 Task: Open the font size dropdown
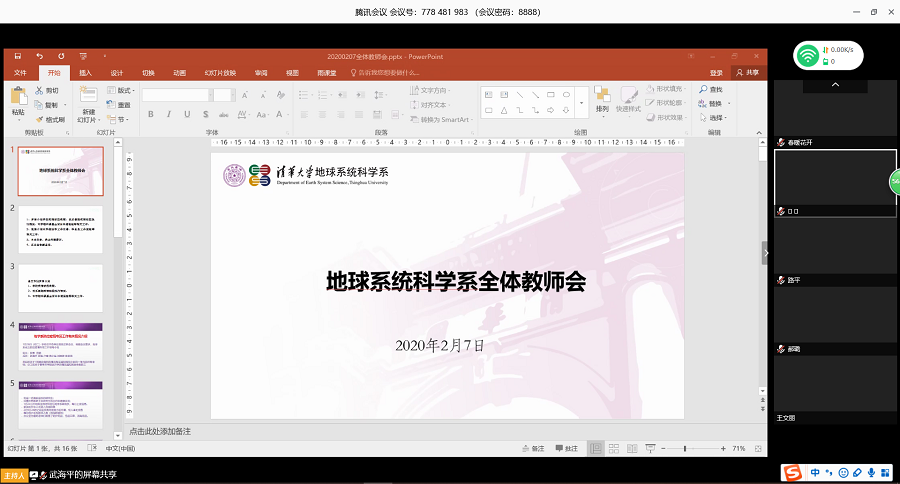click(x=233, y=95)
